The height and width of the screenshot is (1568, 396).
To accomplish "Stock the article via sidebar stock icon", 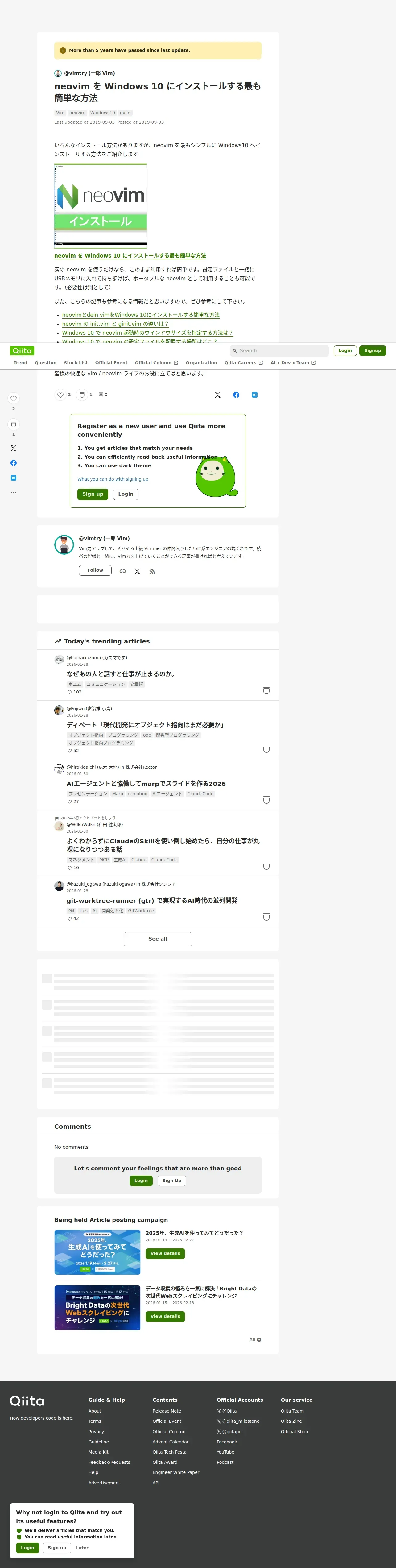I will 13,424.
